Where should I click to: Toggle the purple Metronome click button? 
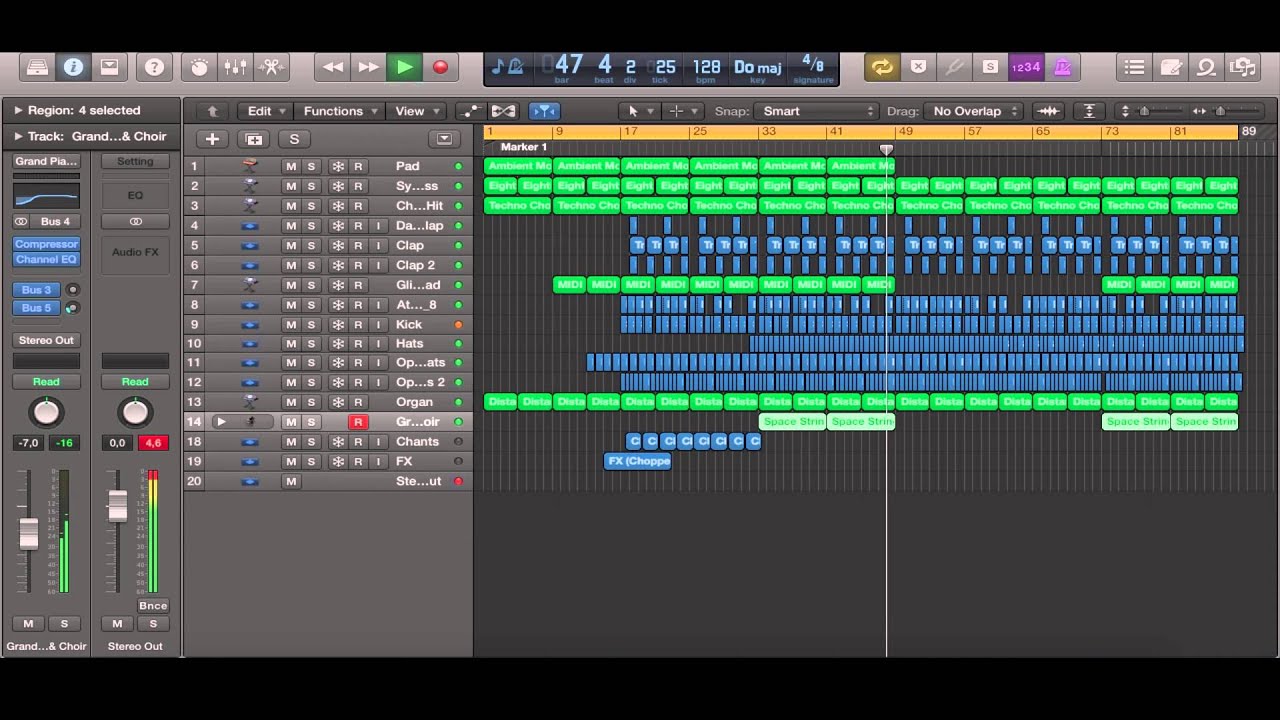(x=1062, y=67)
